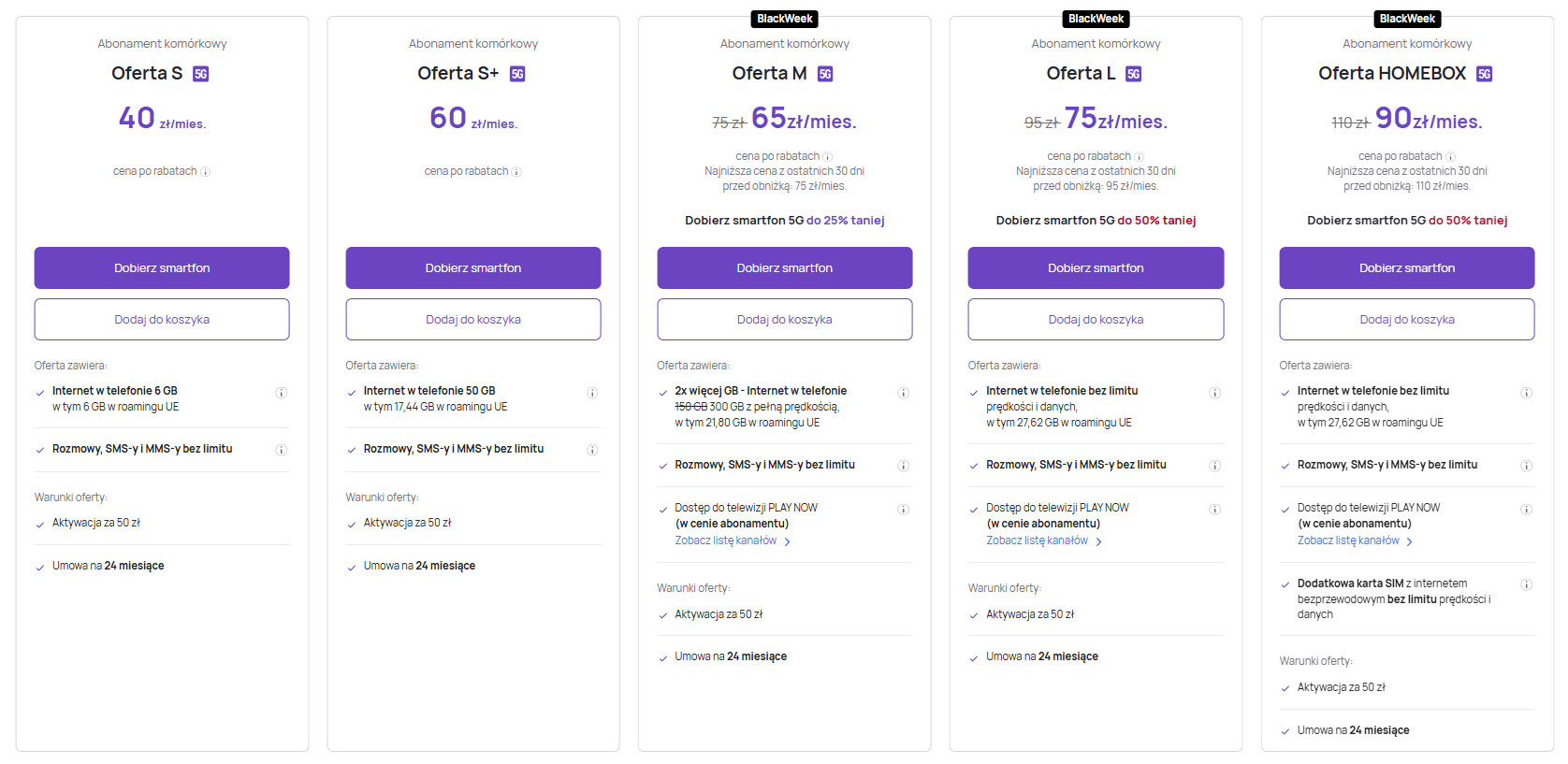Click info icon beside Oferta S+ internet 50 GB

pyautogui.click(x=592, y=393)
